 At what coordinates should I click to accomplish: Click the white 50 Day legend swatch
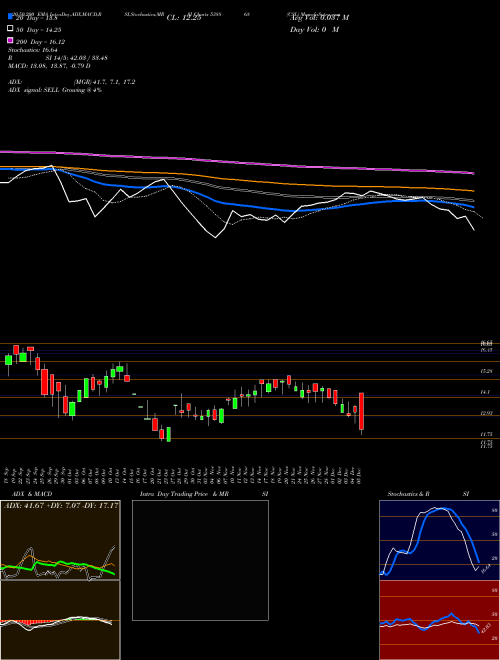(x=11, y=29)
